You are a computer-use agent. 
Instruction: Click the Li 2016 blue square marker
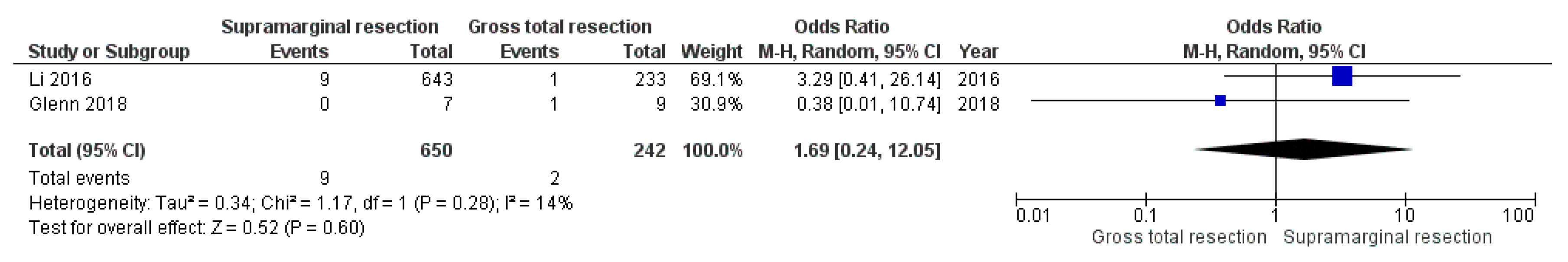1342,76
